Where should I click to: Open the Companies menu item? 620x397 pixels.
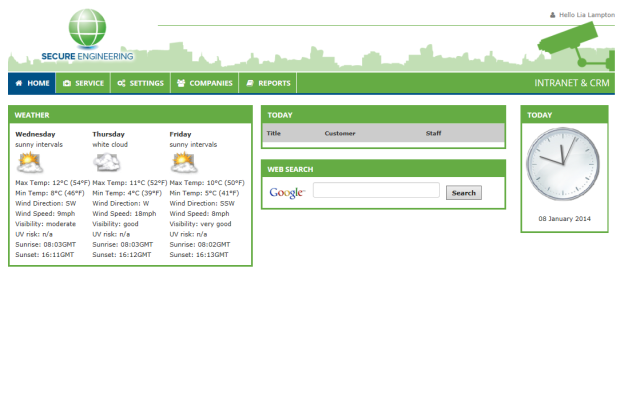[x=204, y=83]
